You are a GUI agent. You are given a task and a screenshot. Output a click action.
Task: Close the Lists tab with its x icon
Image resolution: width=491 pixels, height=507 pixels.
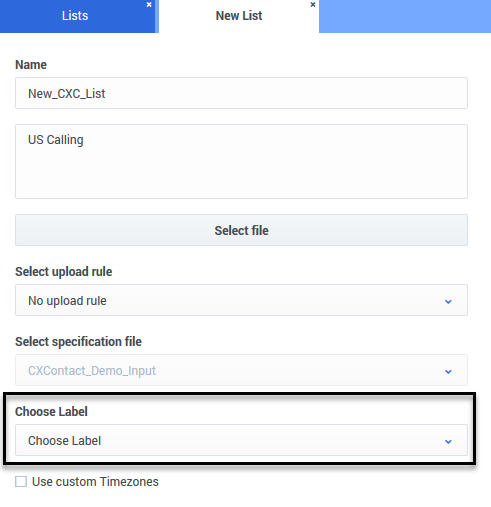[x=149, y=5]
